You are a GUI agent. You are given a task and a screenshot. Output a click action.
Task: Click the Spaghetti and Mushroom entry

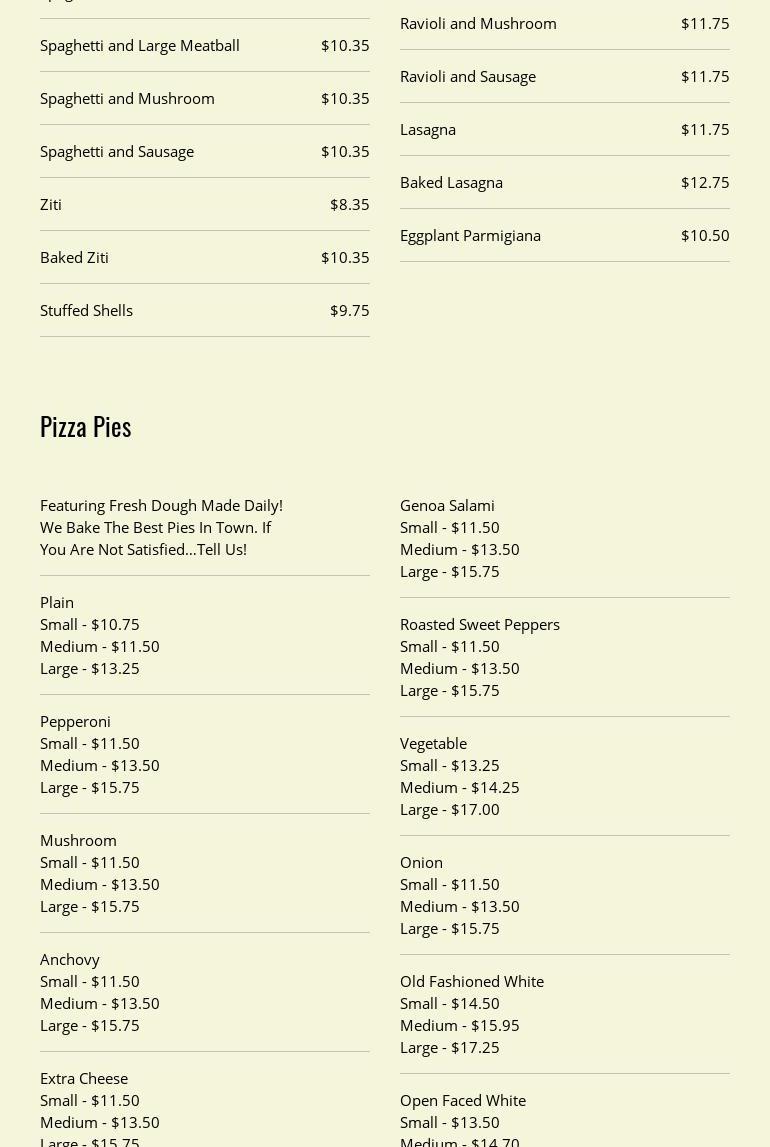(127, 98)
